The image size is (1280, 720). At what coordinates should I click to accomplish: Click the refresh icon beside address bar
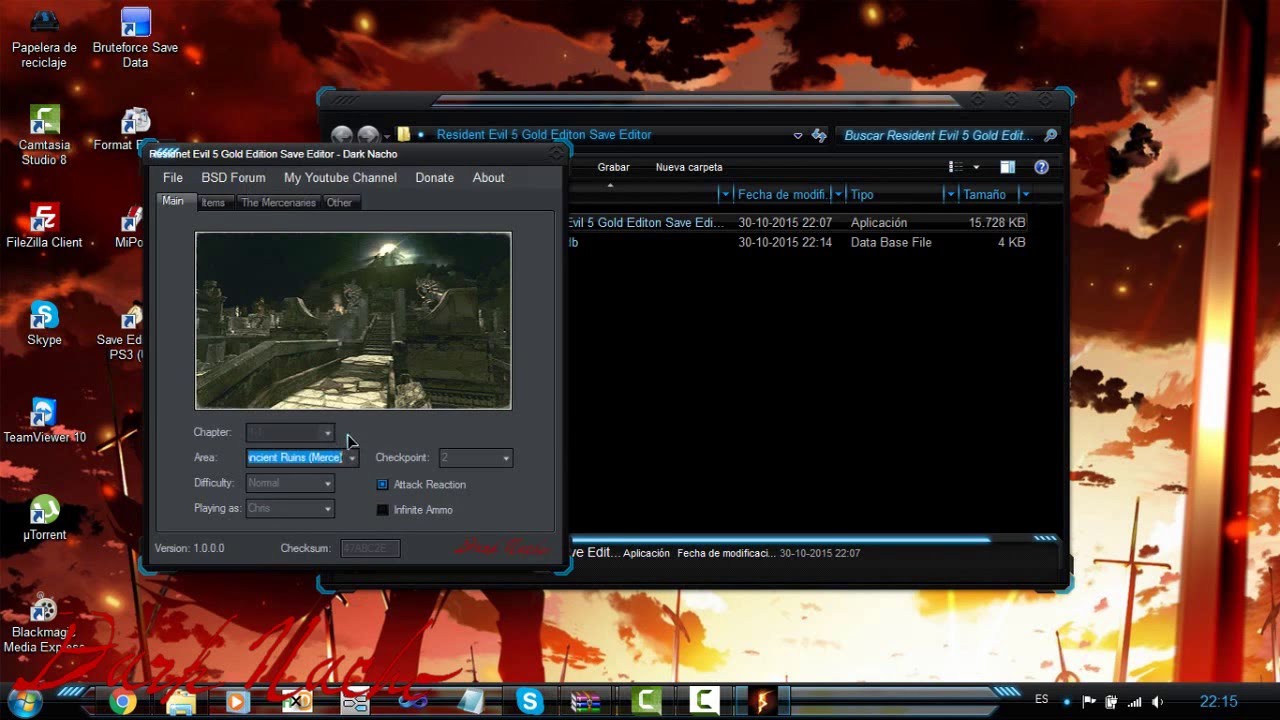click(x=819, y=135)
